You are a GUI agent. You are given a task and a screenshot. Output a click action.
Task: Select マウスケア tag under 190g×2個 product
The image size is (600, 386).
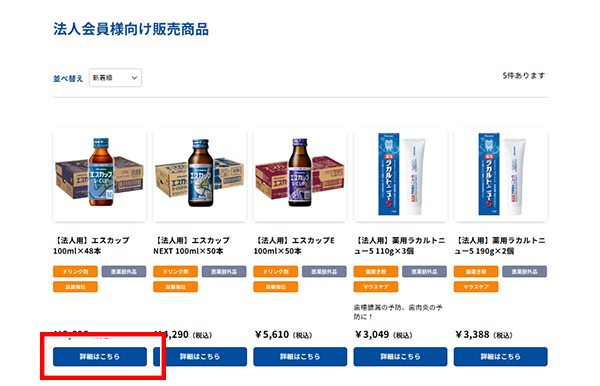click(476, 287)
